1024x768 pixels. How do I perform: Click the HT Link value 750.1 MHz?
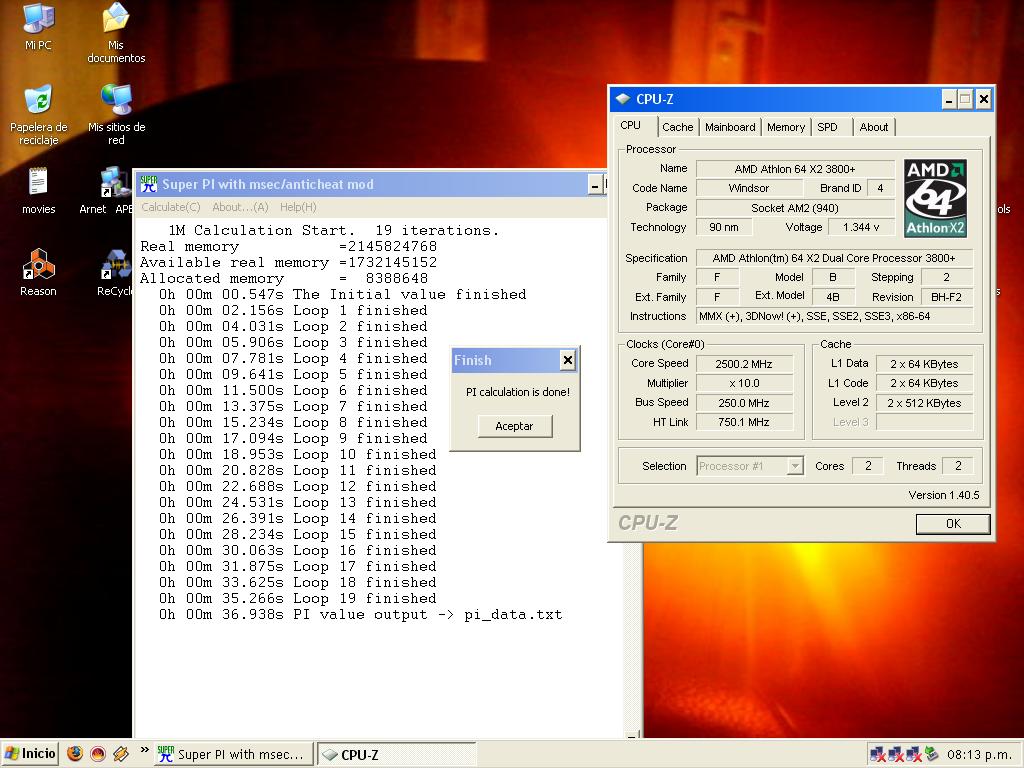744,422
